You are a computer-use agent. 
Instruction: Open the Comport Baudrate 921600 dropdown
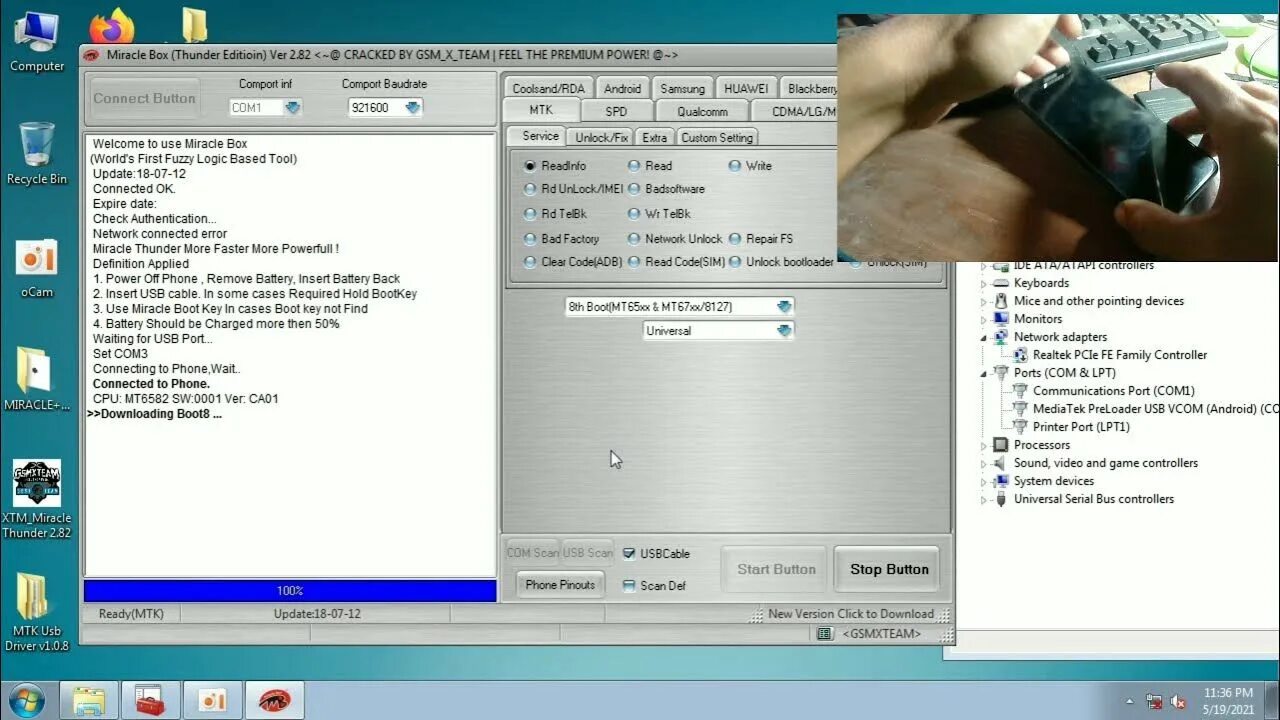pyautogui.click(x=412, y=107)
